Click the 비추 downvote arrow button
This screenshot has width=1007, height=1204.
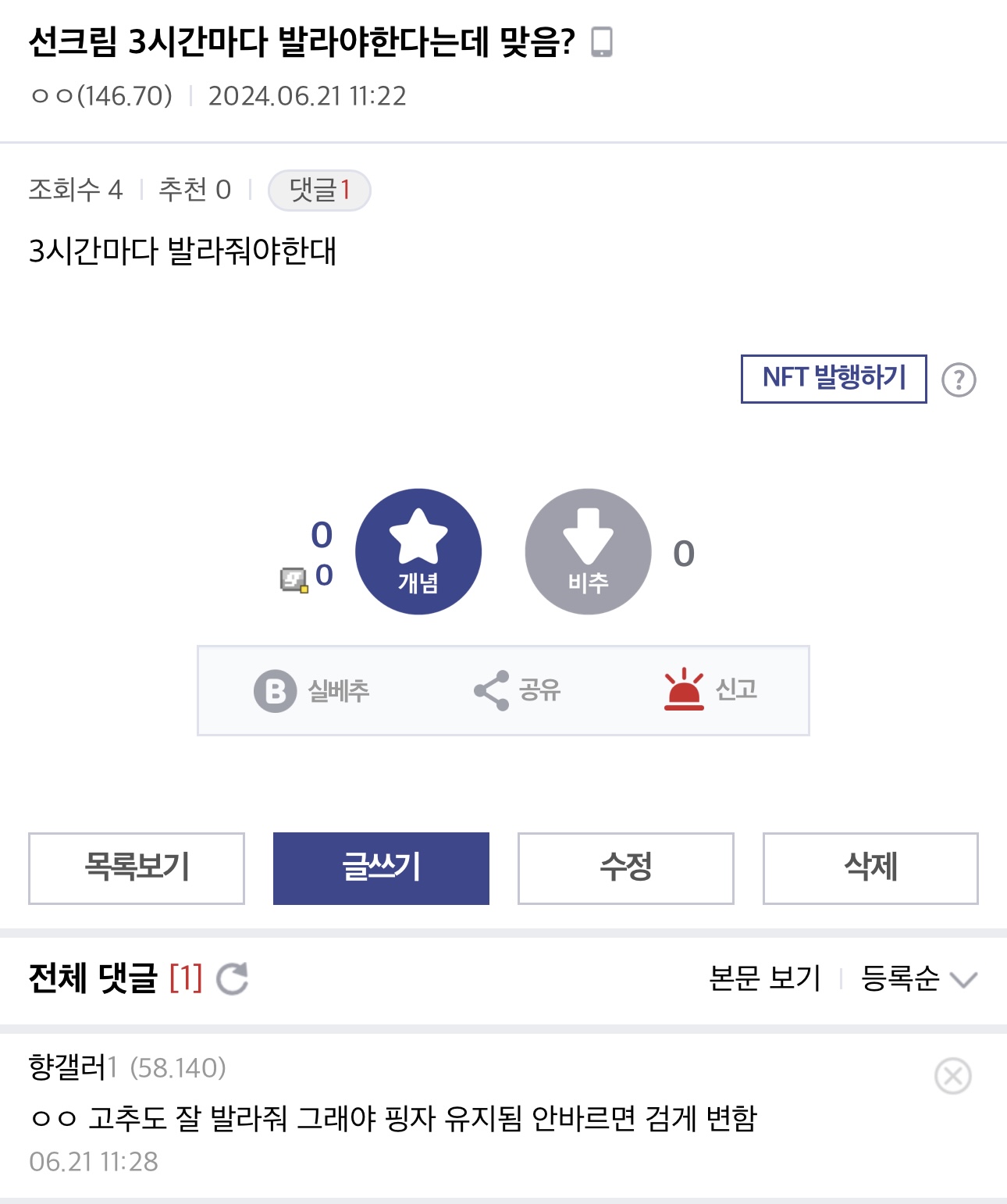[588, 551]
